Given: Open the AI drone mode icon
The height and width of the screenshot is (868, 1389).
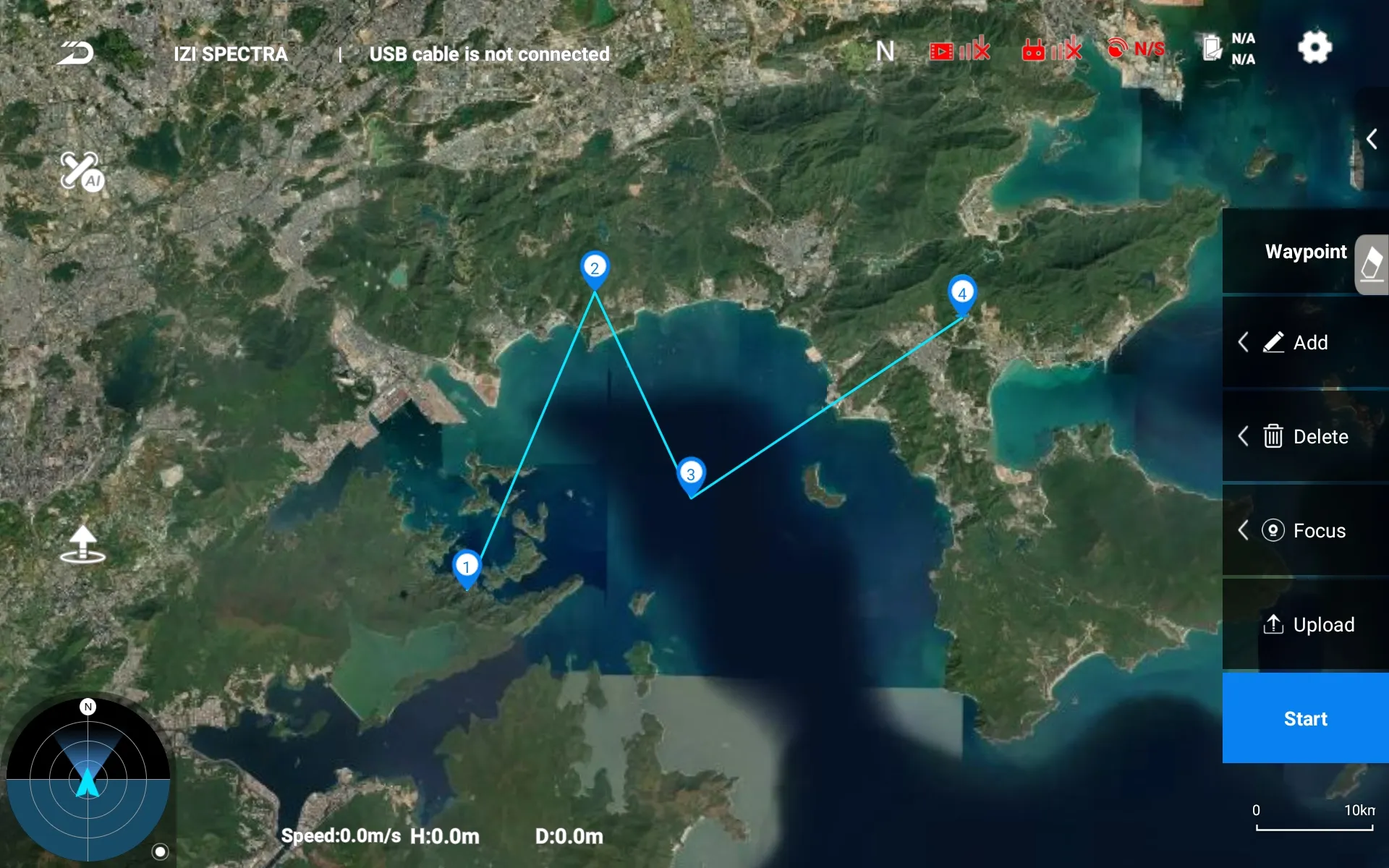Looking at the screenshot, I should 81,171.
